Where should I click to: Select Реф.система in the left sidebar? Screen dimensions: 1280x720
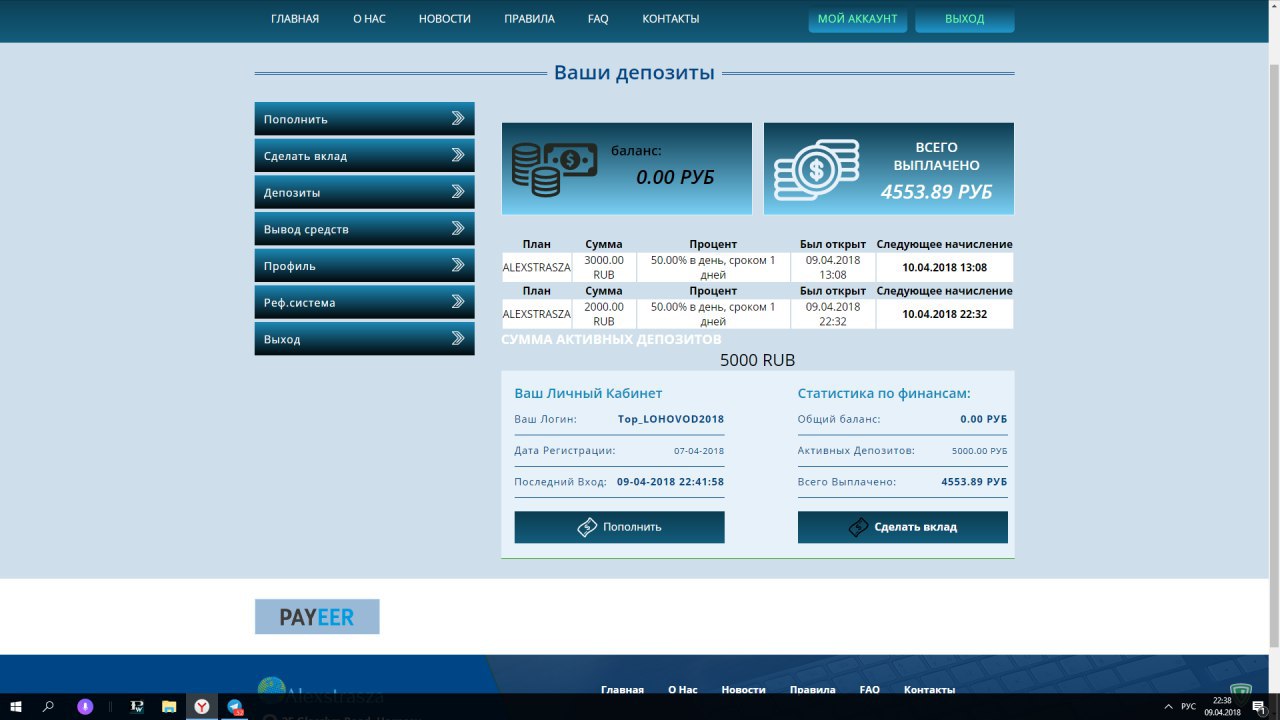(364, 302)
